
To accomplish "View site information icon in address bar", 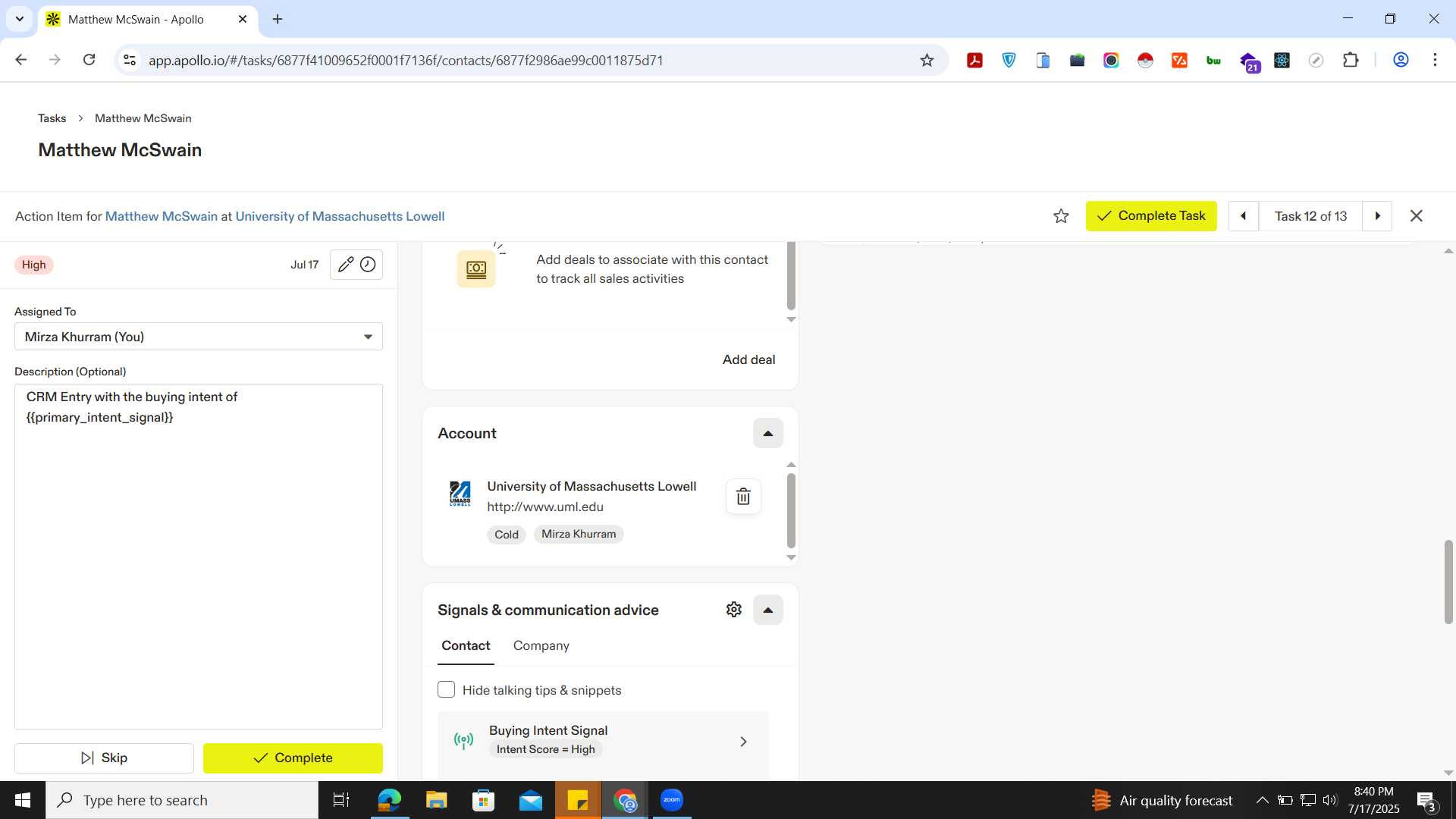I will coord(130,60).
